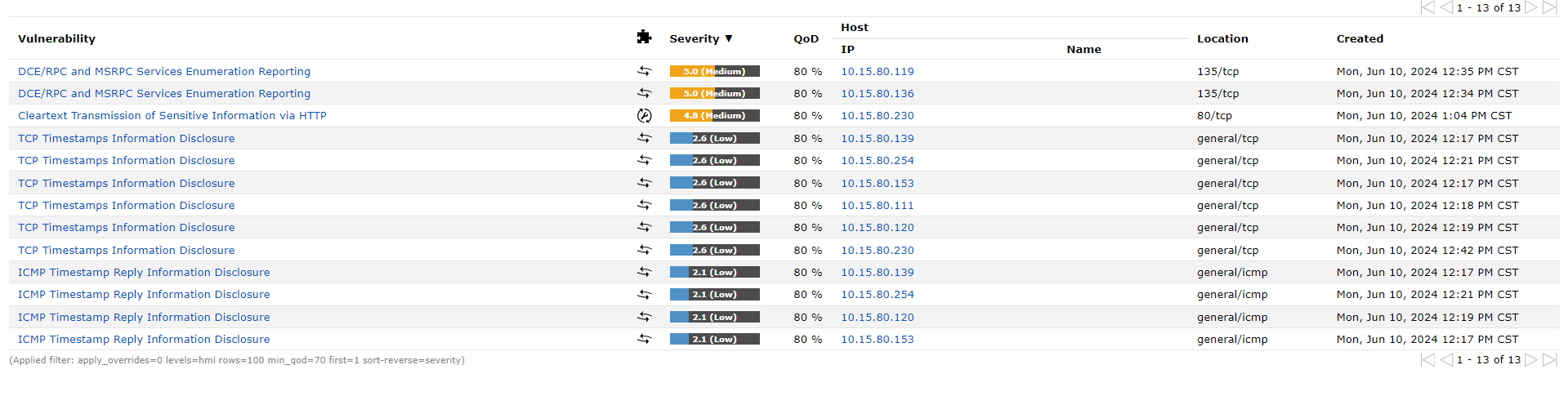Sort results by the QoD column header

tap(806, 38)
